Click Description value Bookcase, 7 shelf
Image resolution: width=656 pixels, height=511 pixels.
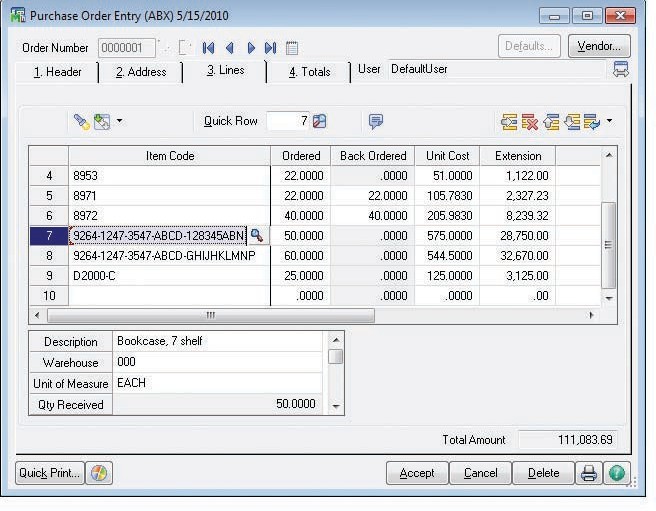[218, 341]
